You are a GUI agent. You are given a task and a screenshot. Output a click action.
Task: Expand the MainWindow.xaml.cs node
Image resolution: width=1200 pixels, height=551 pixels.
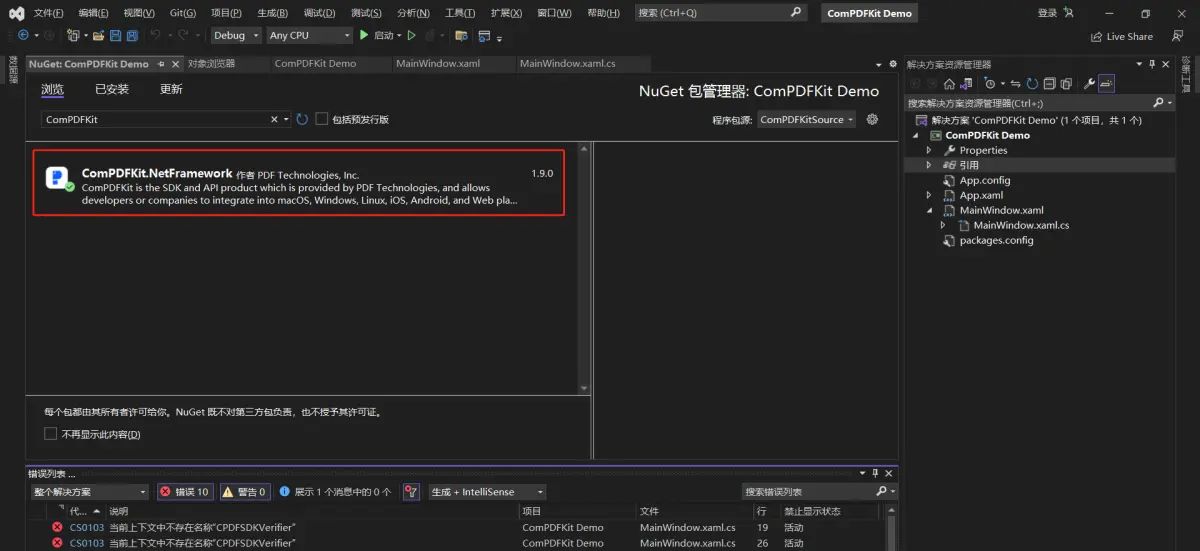click(x=943, y=225)
